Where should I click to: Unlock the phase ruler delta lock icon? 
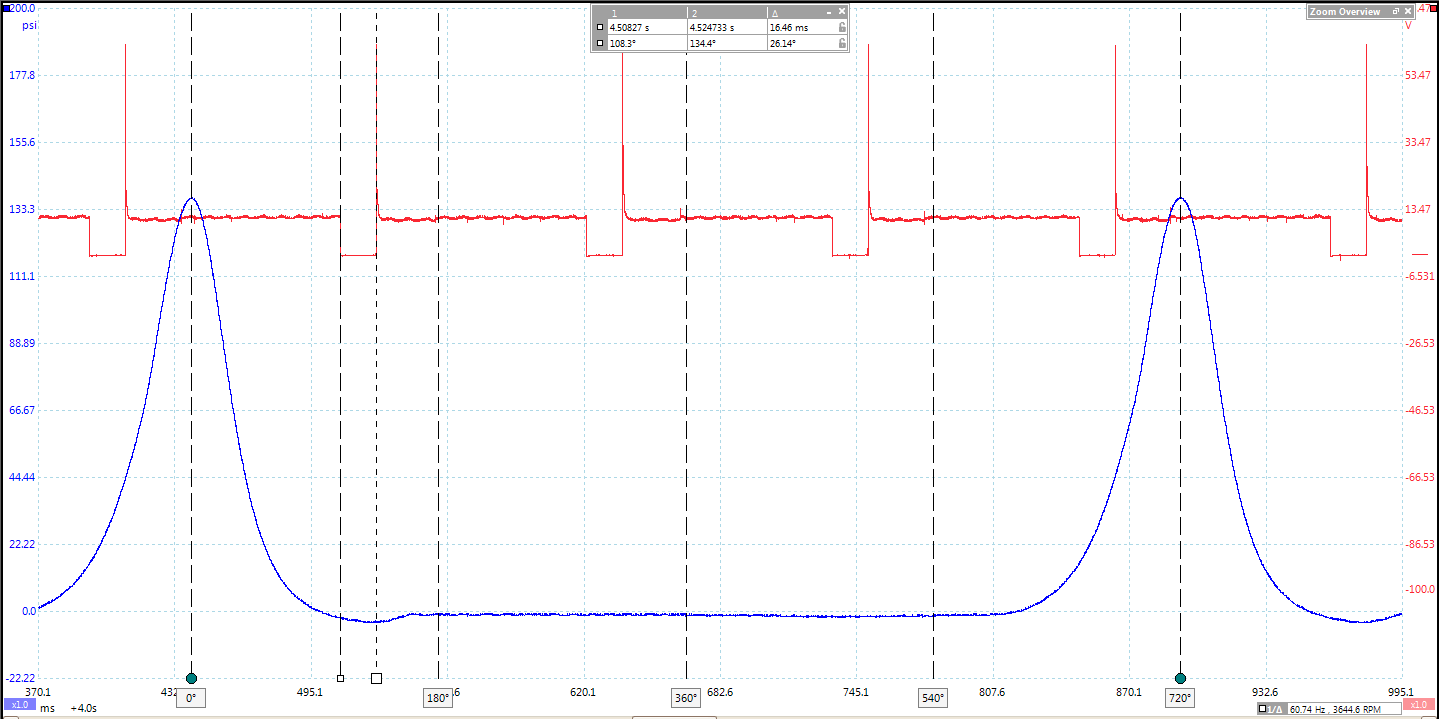(842, 43)
